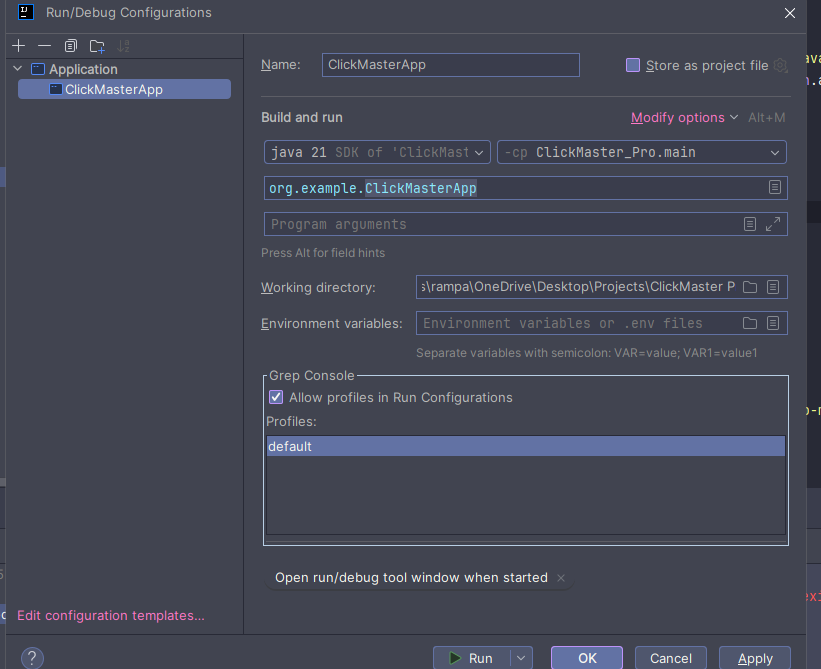Open the java 21 SDK dropdown
The height and width of the screenshot is (669, 821).
pyautogui.click(x=377, y=152)
